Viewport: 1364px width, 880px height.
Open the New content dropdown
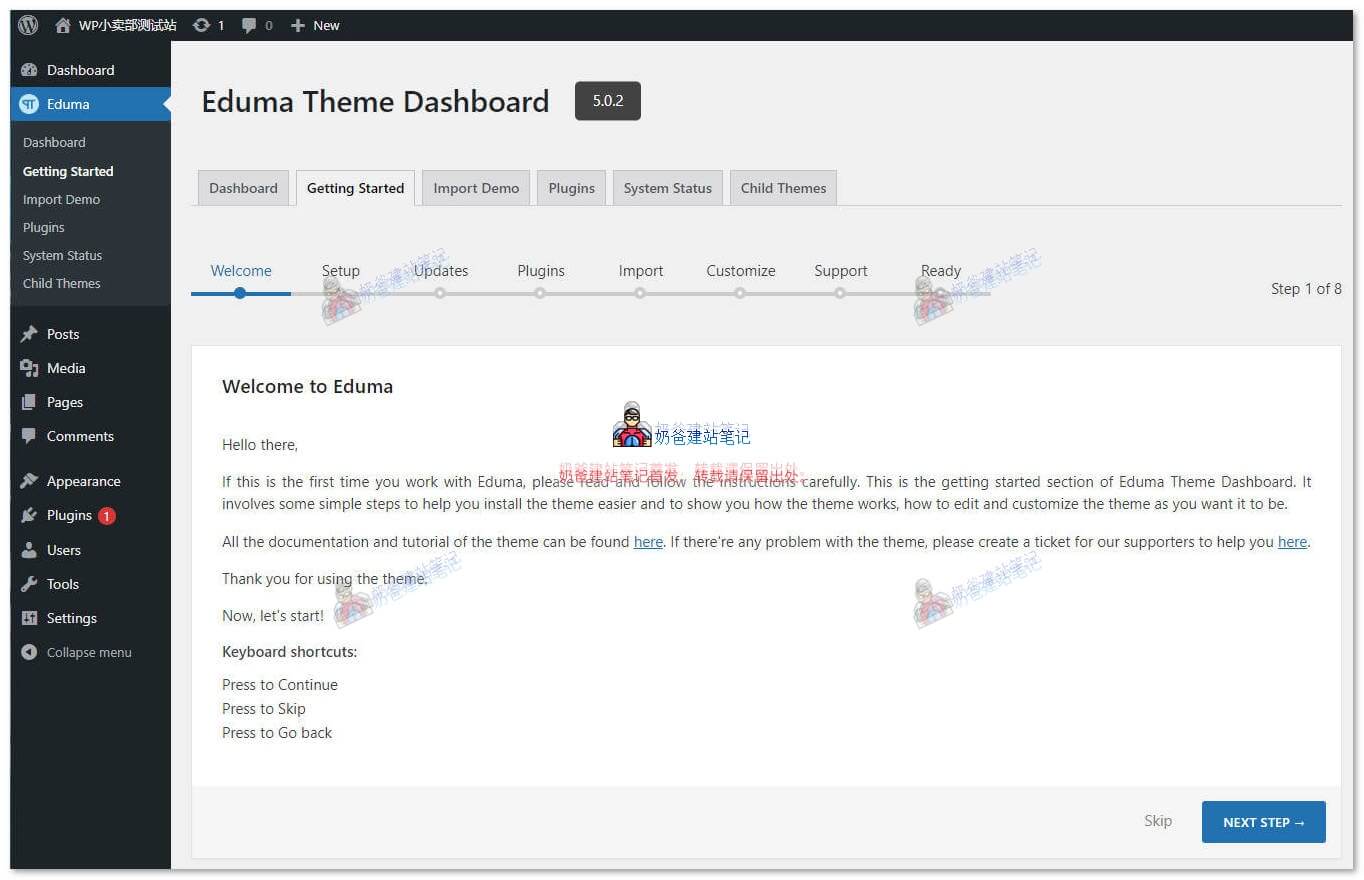click(315, 25)
